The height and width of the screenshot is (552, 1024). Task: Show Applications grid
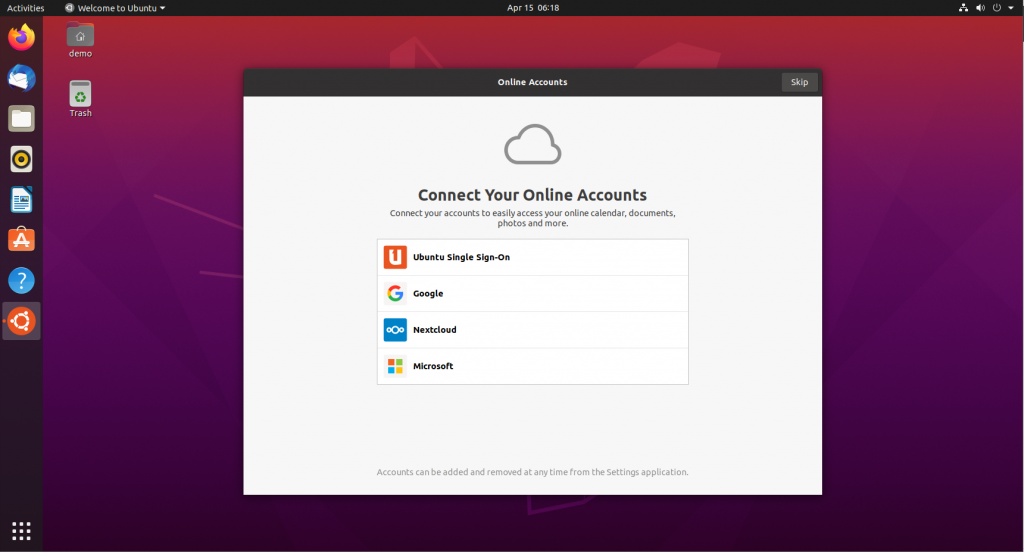pyautogui.click(x=22, y=530)
